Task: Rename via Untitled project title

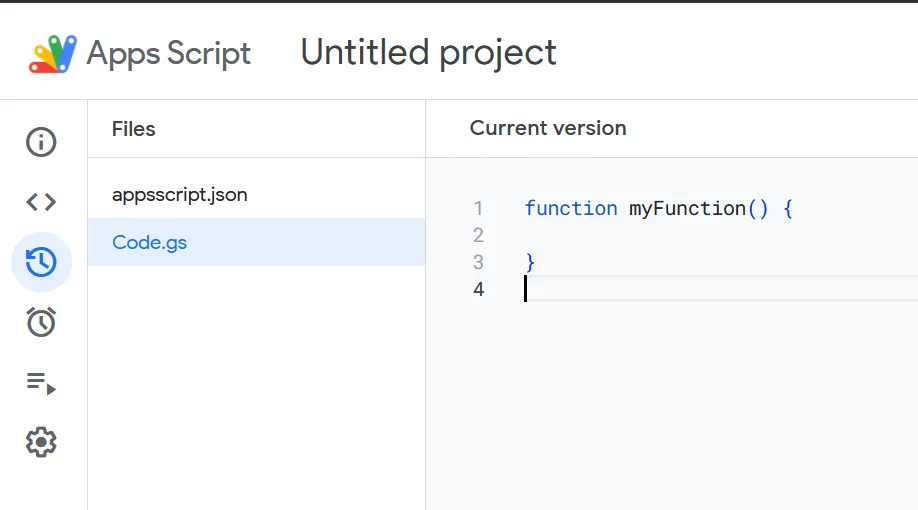Action: (x=429, y=53)
